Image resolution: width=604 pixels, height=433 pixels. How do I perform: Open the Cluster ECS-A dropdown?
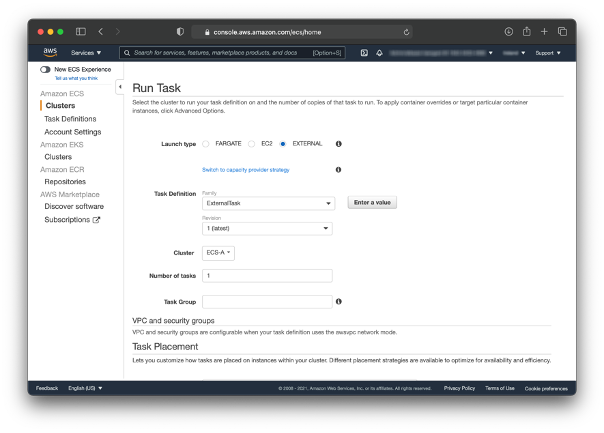[218, 253]
